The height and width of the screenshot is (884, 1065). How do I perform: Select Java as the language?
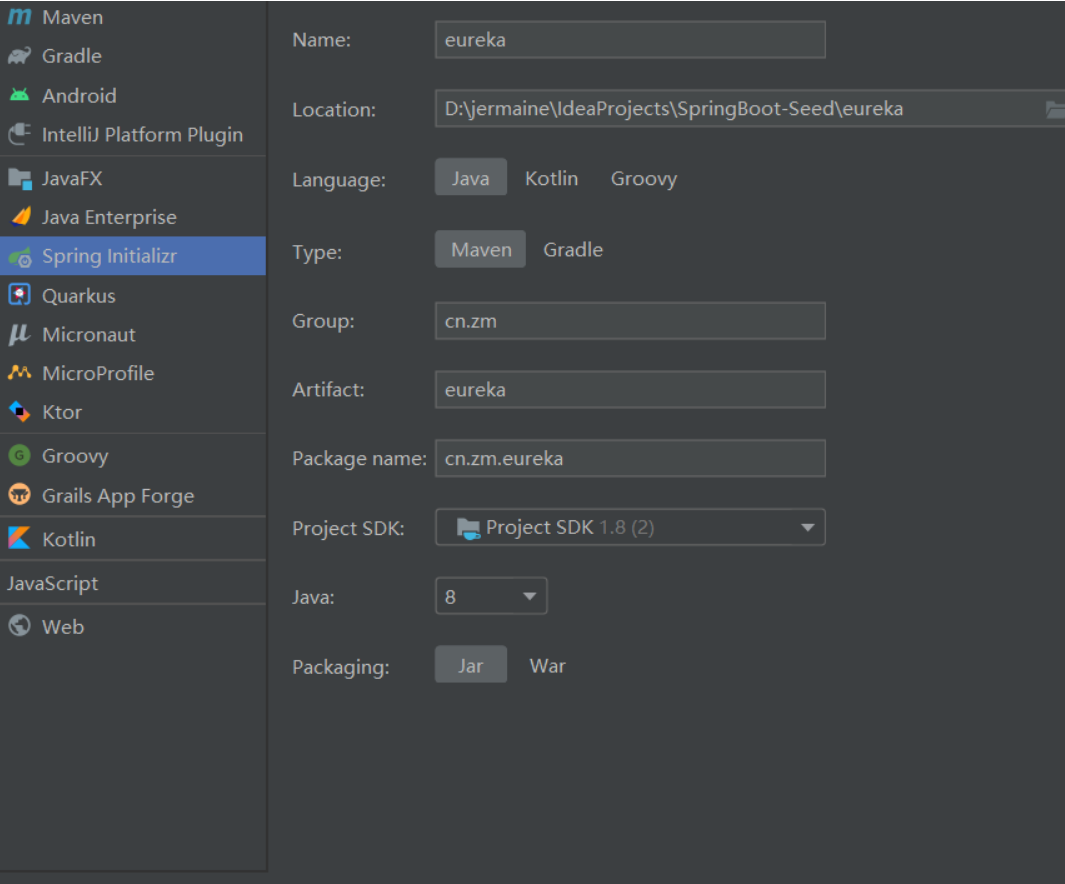[471, 178]
